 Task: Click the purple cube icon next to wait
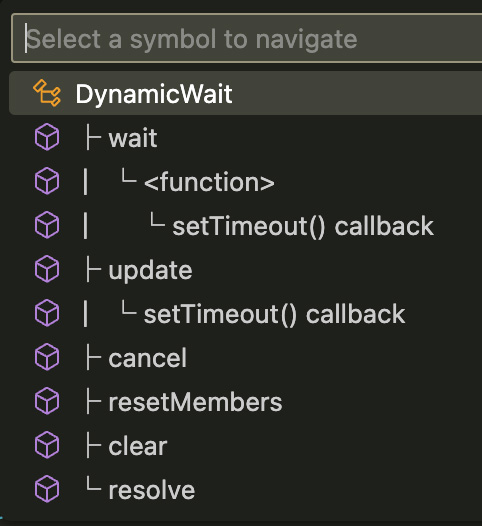[47, 137]
